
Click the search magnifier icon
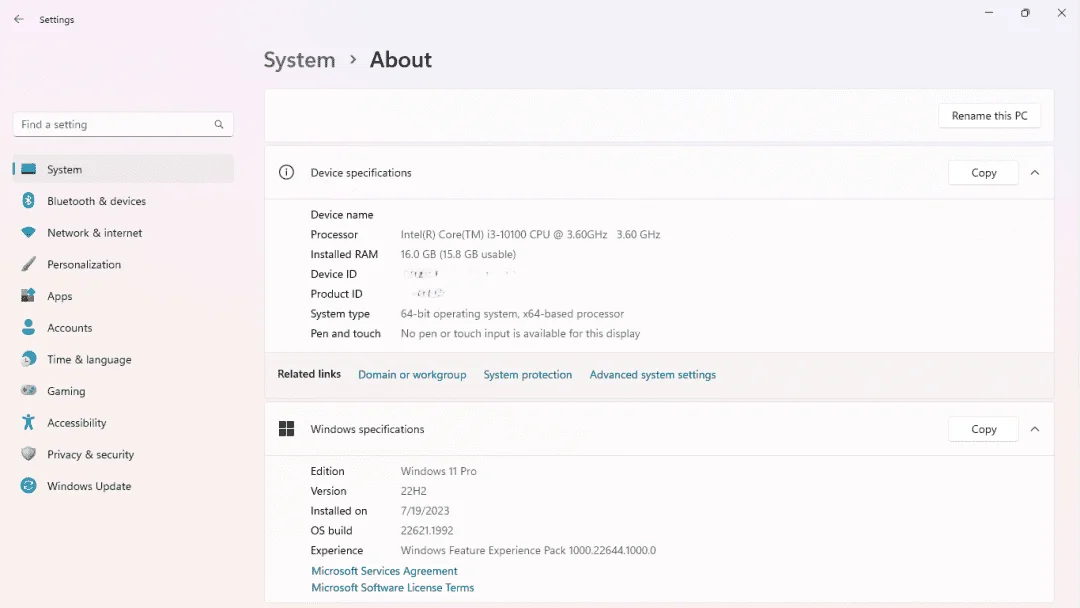[x=219, y=125]
